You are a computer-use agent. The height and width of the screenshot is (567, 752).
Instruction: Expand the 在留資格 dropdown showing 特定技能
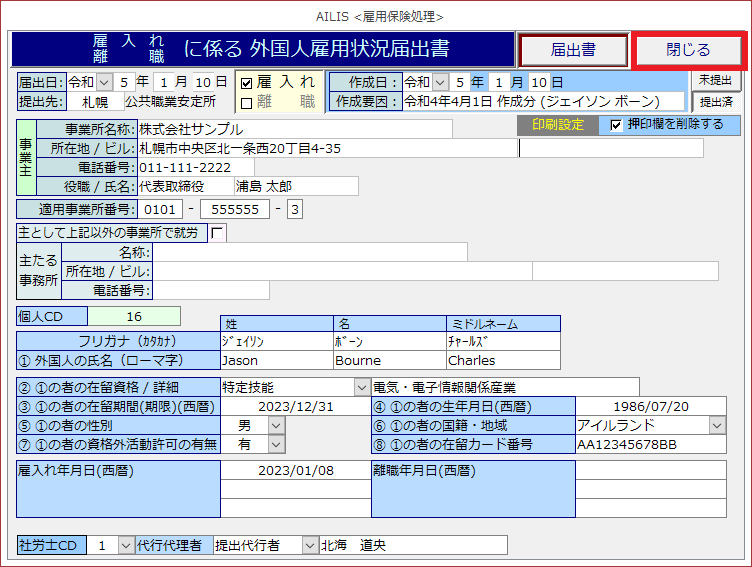click(361, 387)
